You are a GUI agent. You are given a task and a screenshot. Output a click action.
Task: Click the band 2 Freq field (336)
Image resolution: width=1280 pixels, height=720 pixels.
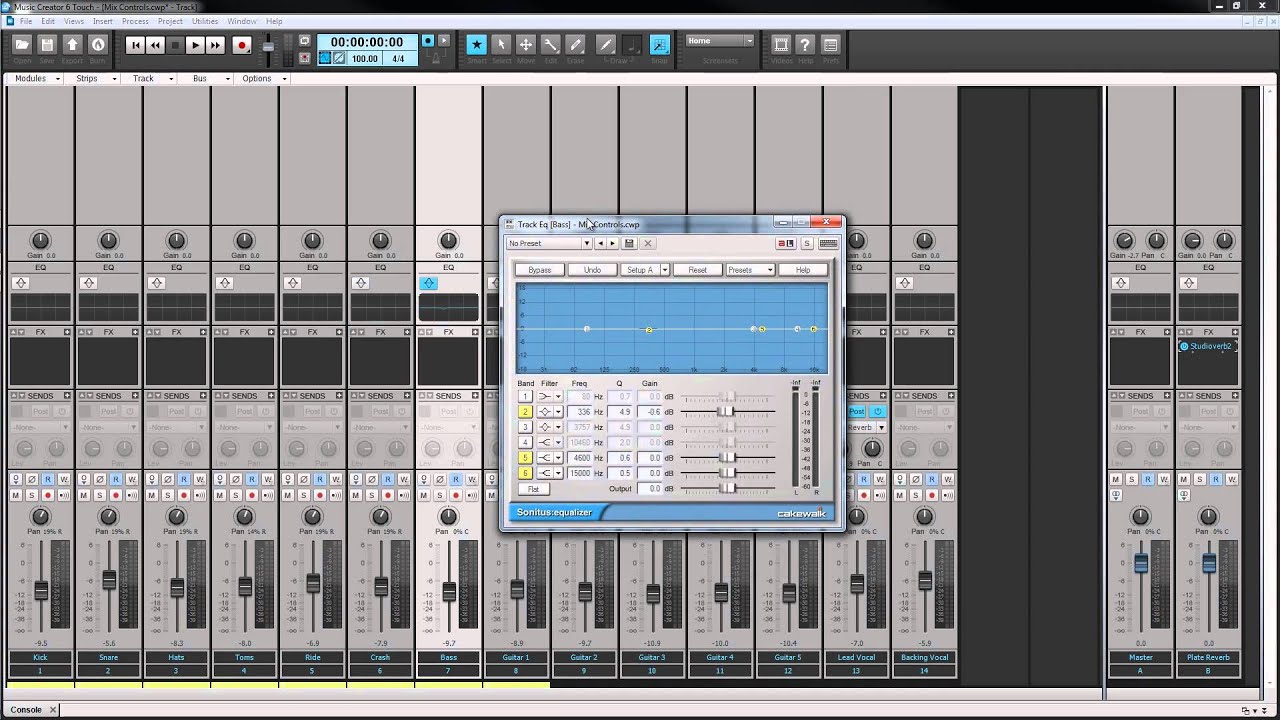[x=580, y=412]
